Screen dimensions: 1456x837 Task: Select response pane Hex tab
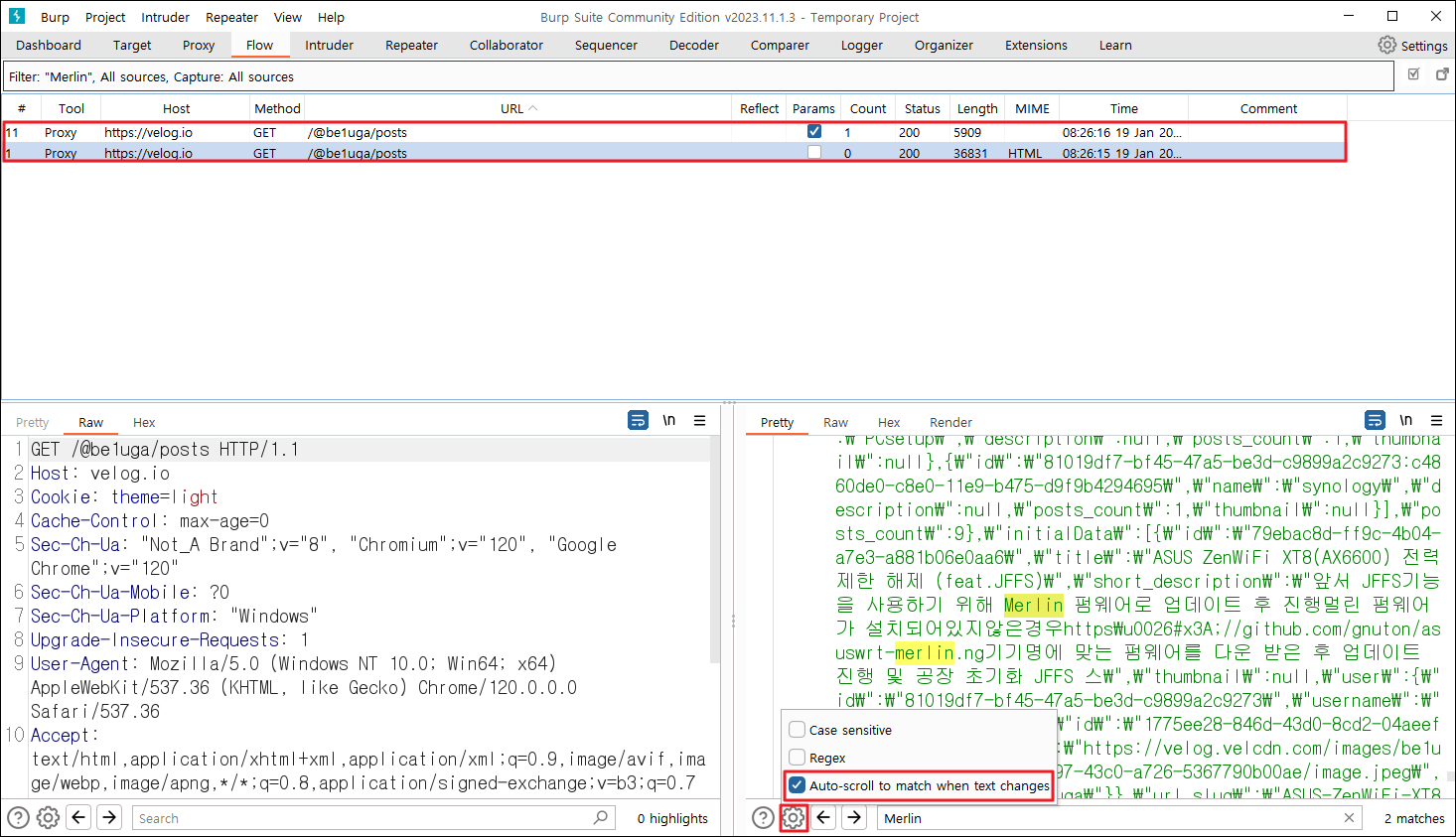click(889, 422)
